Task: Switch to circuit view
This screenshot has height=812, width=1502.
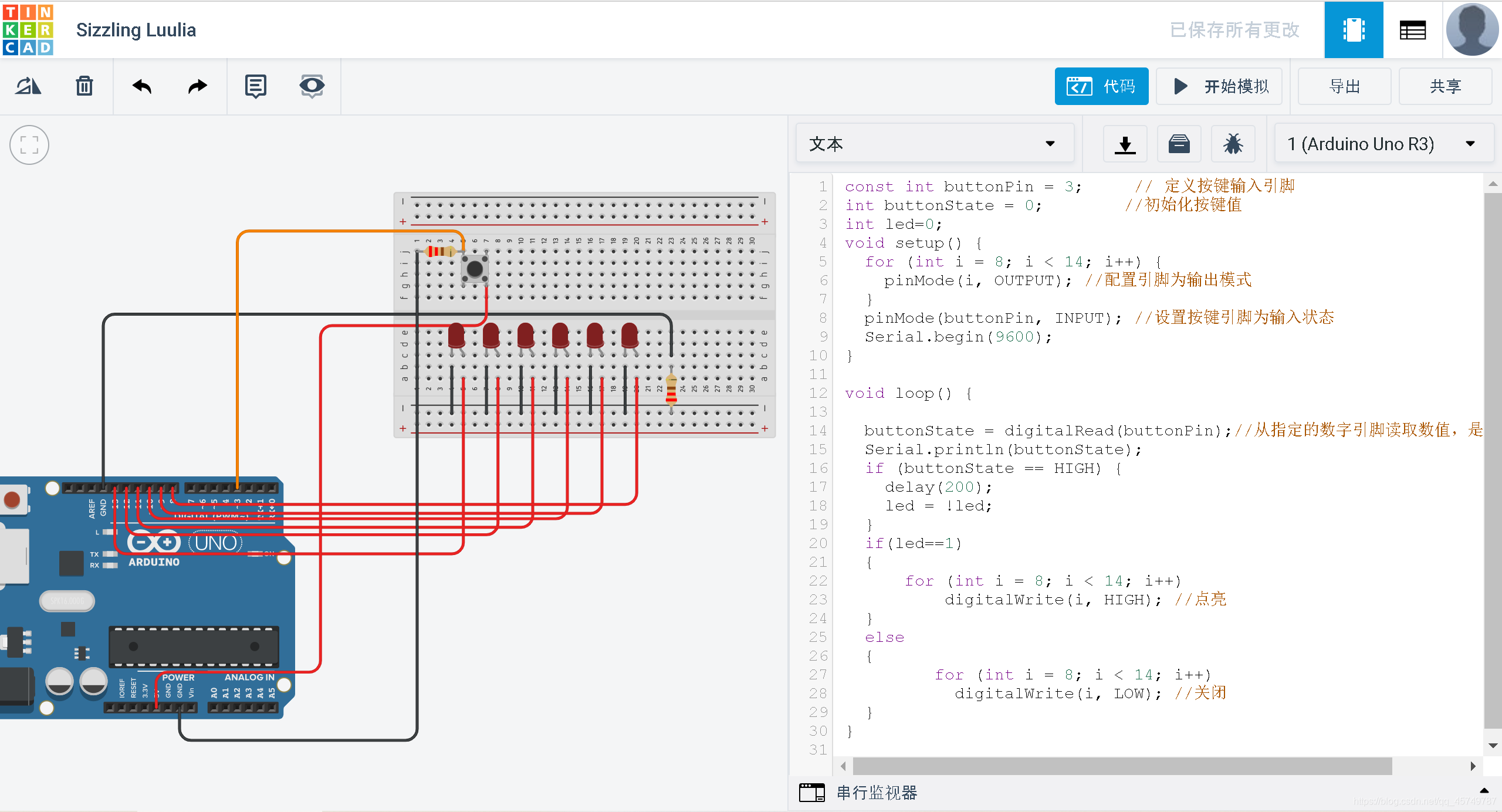Action: (1353, 30)
